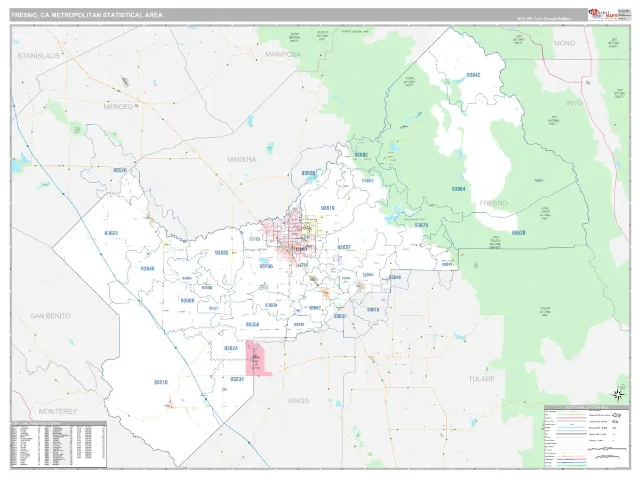This screenshot has width=640, height=480.
Task: Select ZIP code 93675 on the map
Action: 421,225
